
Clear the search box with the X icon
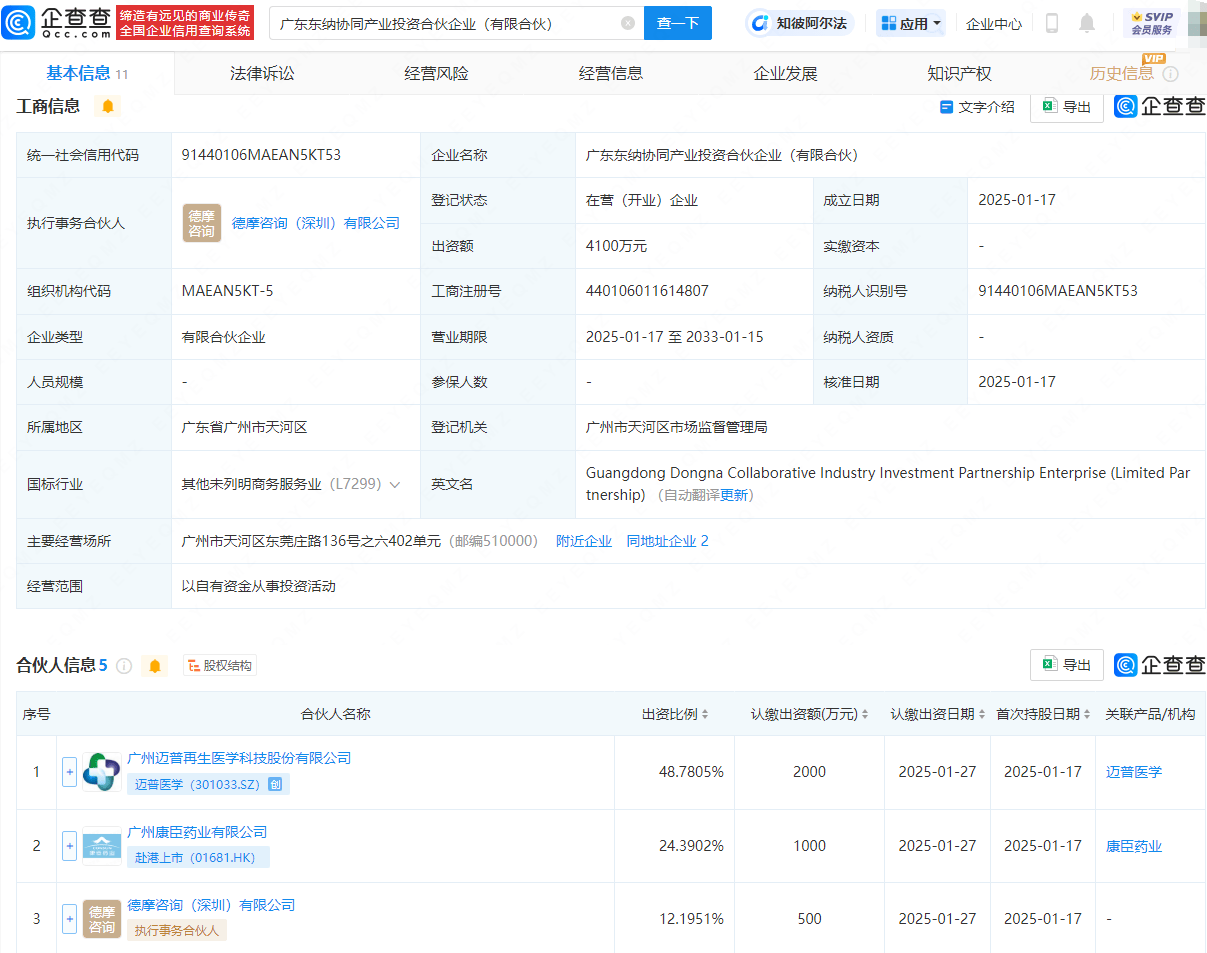pos(628,23)
